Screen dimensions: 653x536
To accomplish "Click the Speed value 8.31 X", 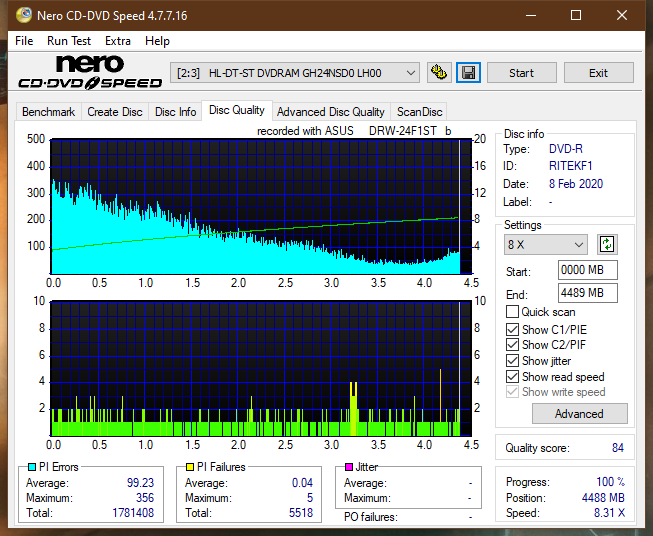I will click(x=609, y=513).
